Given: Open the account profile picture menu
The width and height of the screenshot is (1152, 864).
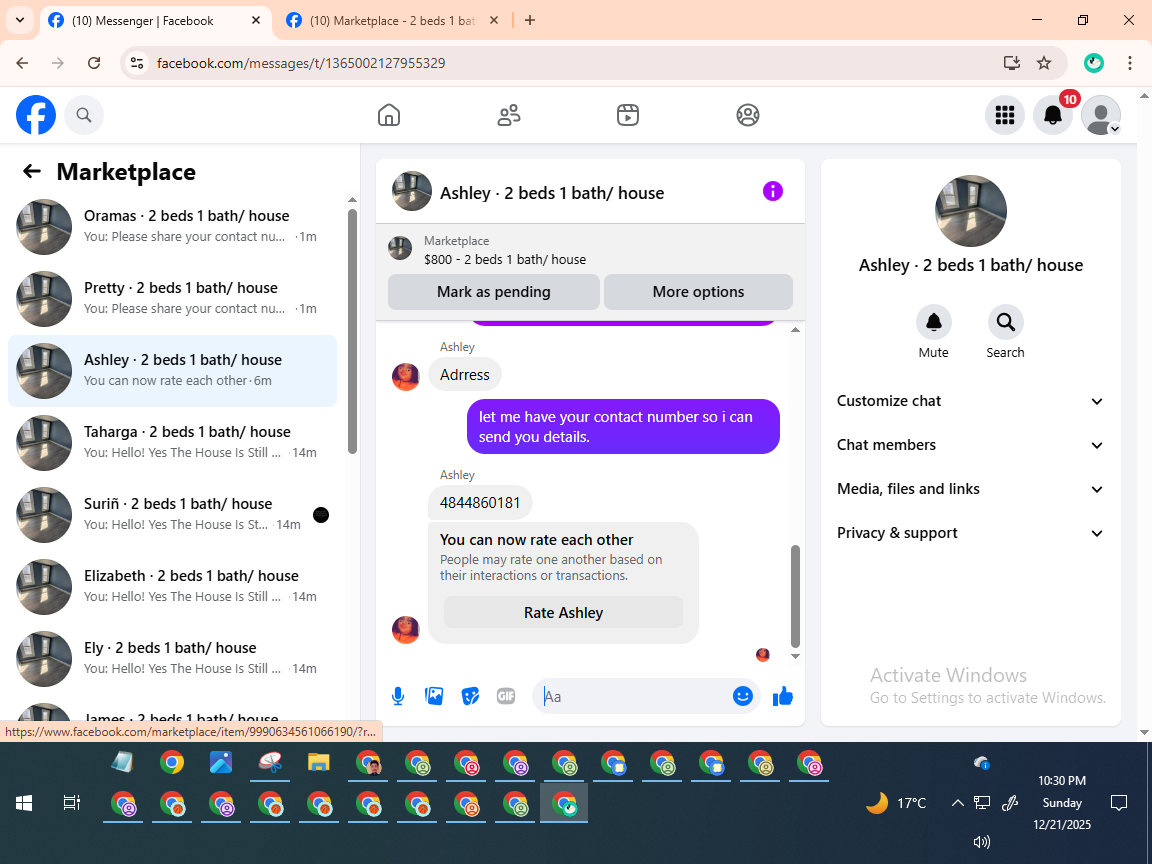Looking at the screenshot, I should click(x=1101, y=115).
